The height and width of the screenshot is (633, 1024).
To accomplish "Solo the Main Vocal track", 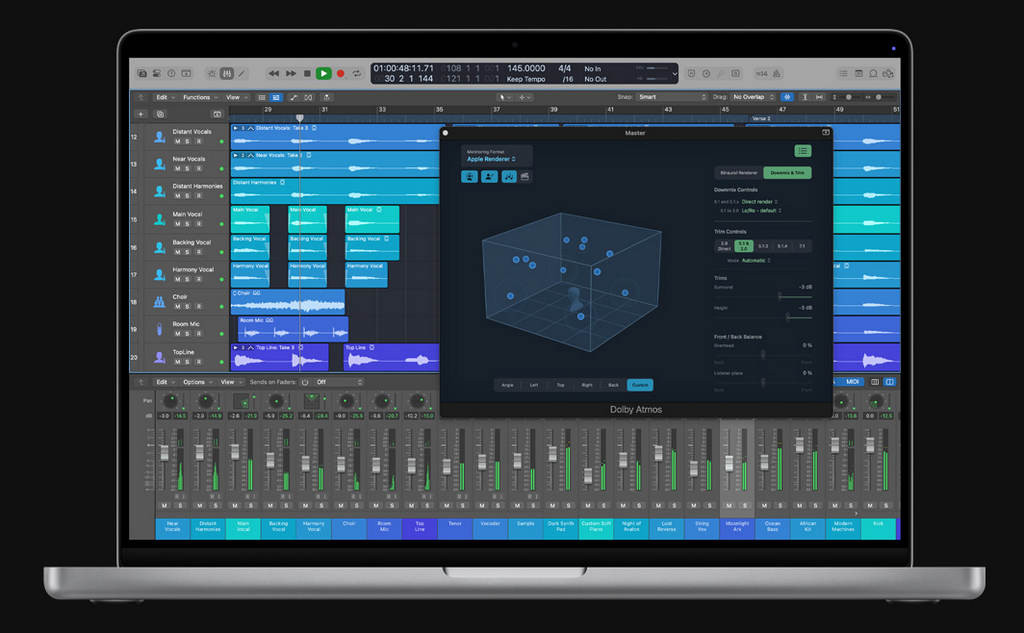I will click(187, 223).
